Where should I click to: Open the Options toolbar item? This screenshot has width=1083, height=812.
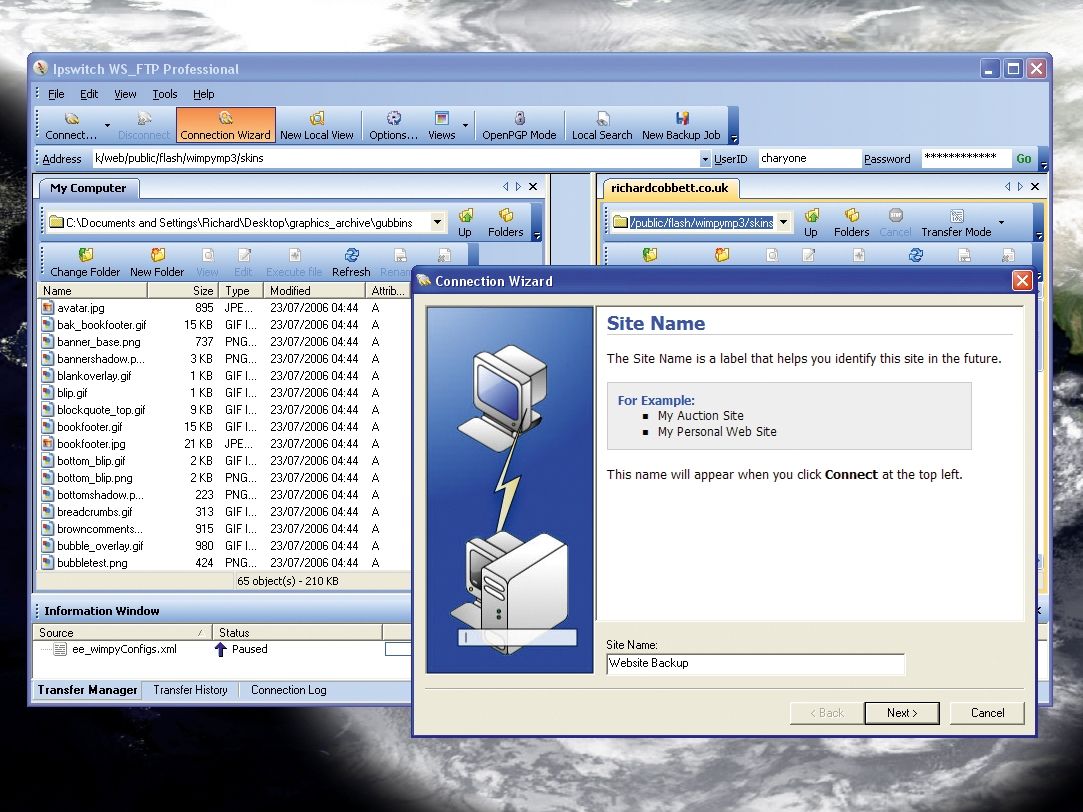coord(393,125)
